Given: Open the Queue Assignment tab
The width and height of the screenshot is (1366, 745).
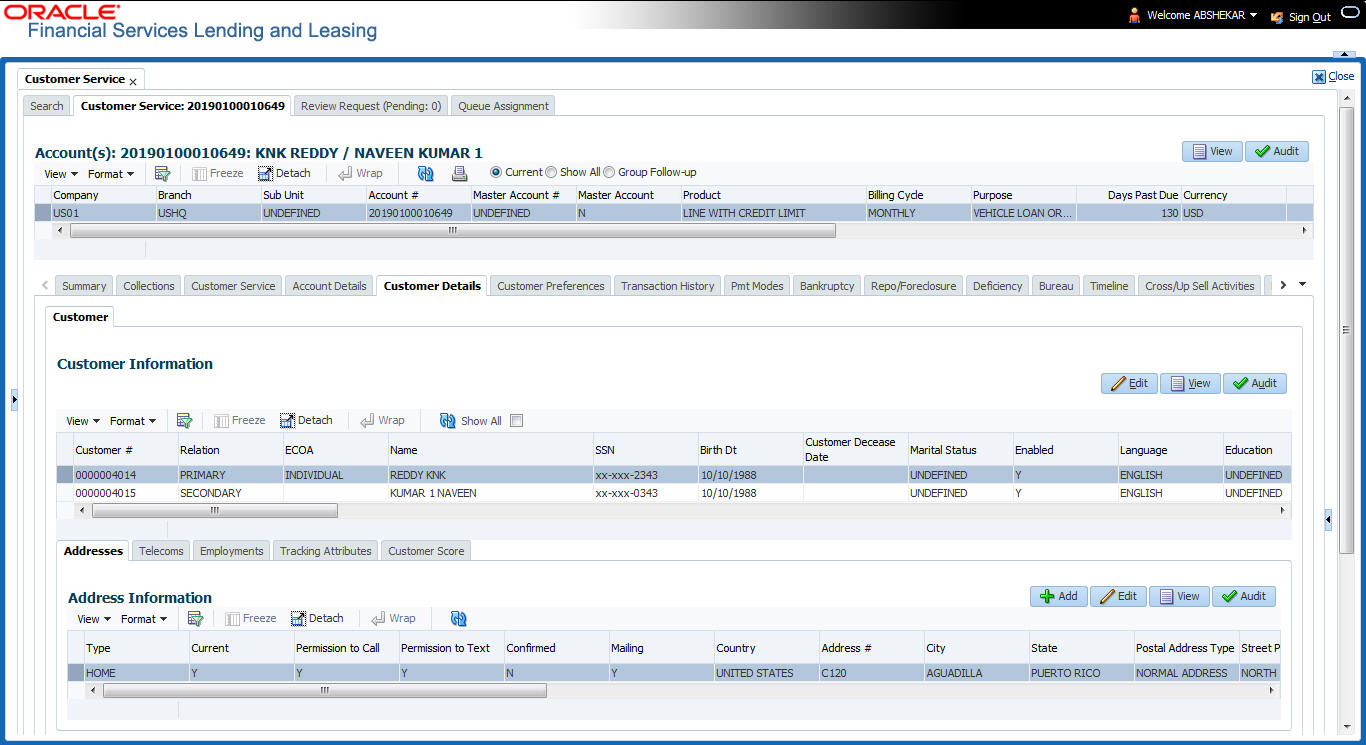Looking at the screenshot, I should pyautogui.click(x=504, y=106).
